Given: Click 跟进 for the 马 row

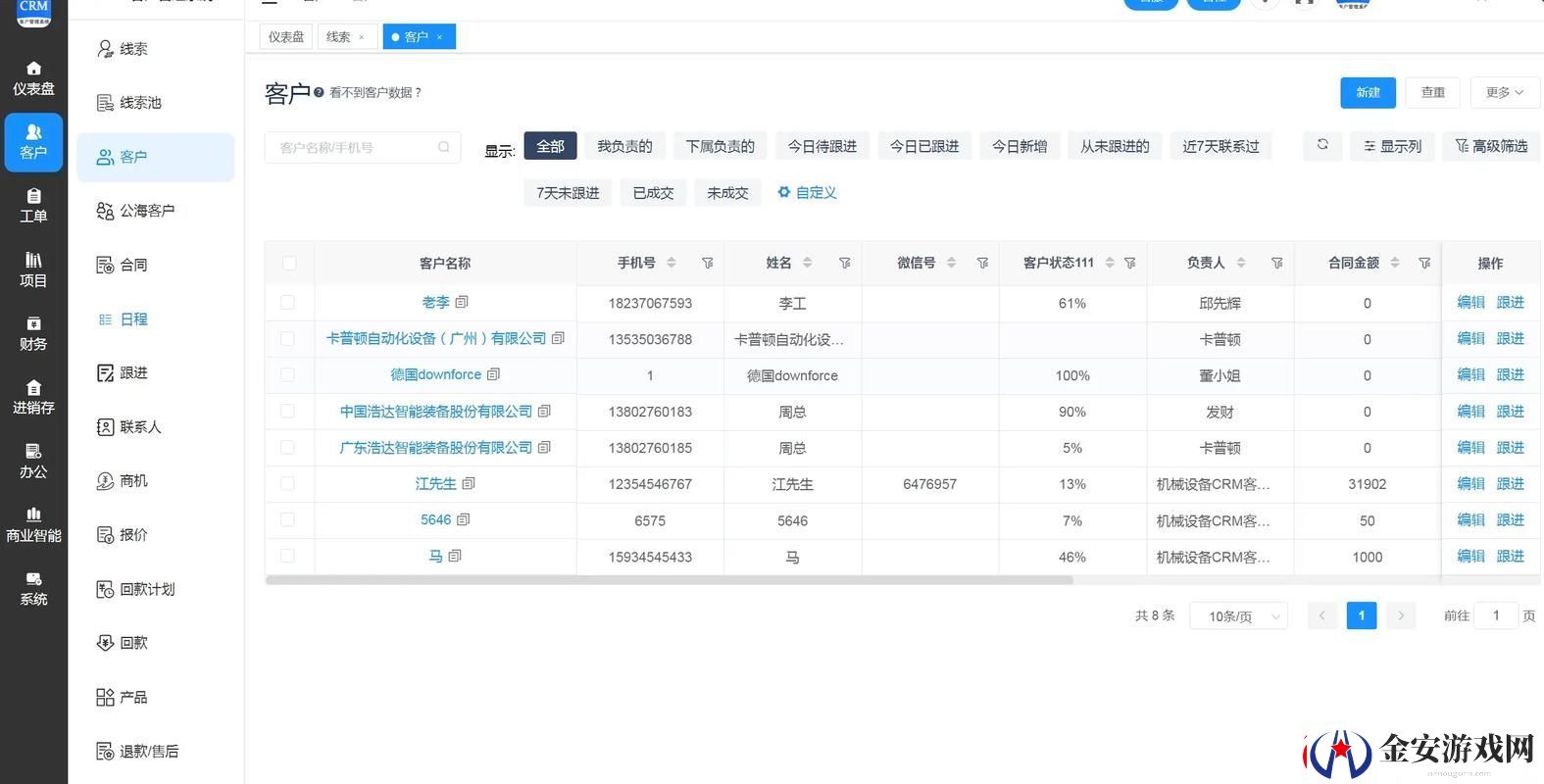Looking at the screenshot, I should [1510, 556].
